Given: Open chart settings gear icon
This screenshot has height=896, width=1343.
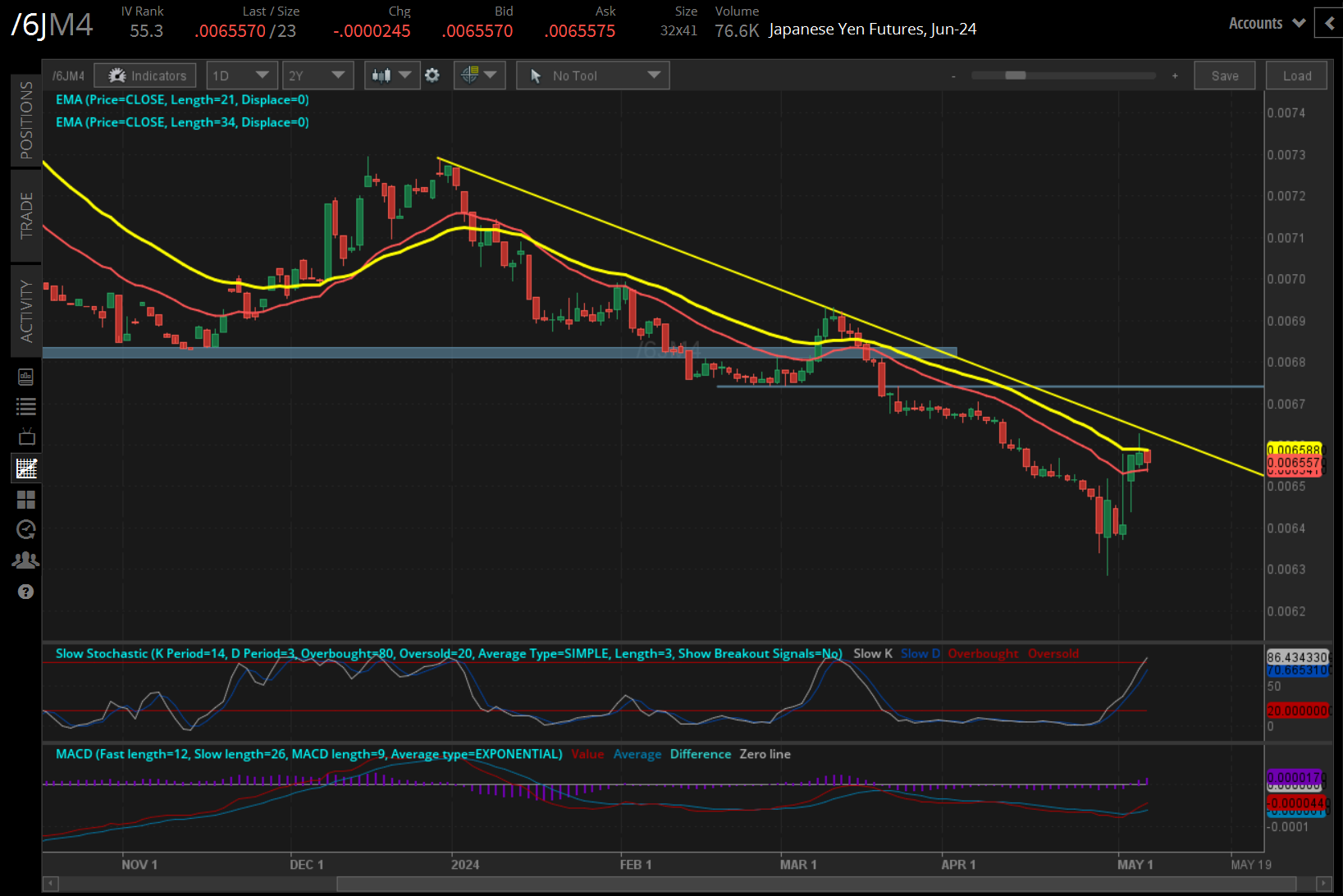Looking at the screenshot, I should [432, 75].
